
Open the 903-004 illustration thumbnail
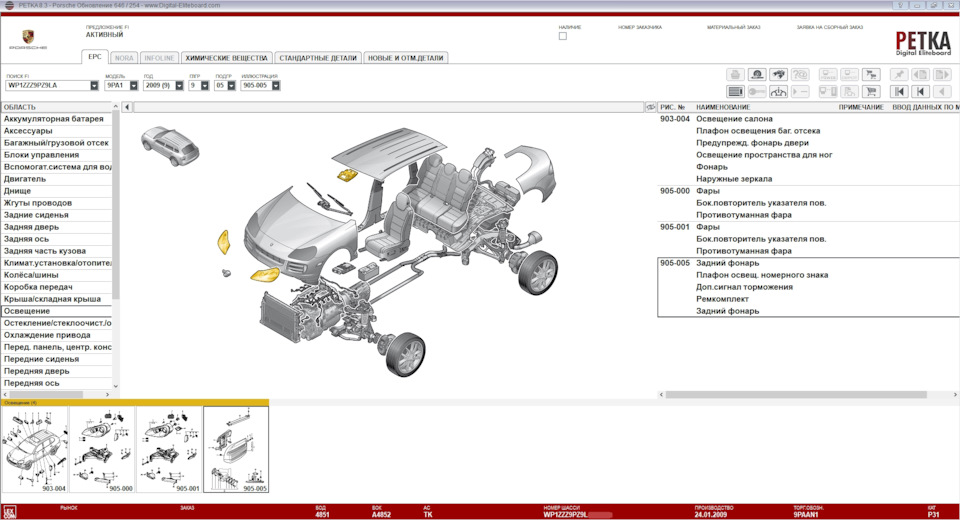[x=35, y=449]
